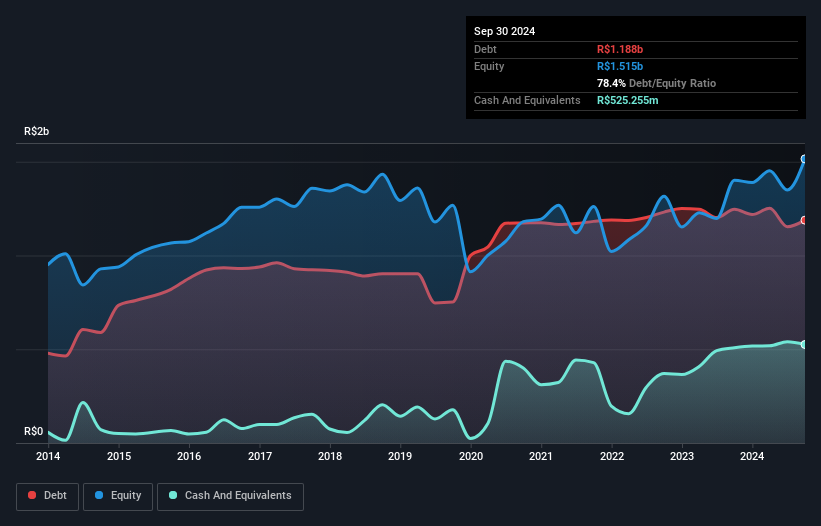Toggle the Equity legend button
The width and height of the screenshot is (821, 526).
118,496
